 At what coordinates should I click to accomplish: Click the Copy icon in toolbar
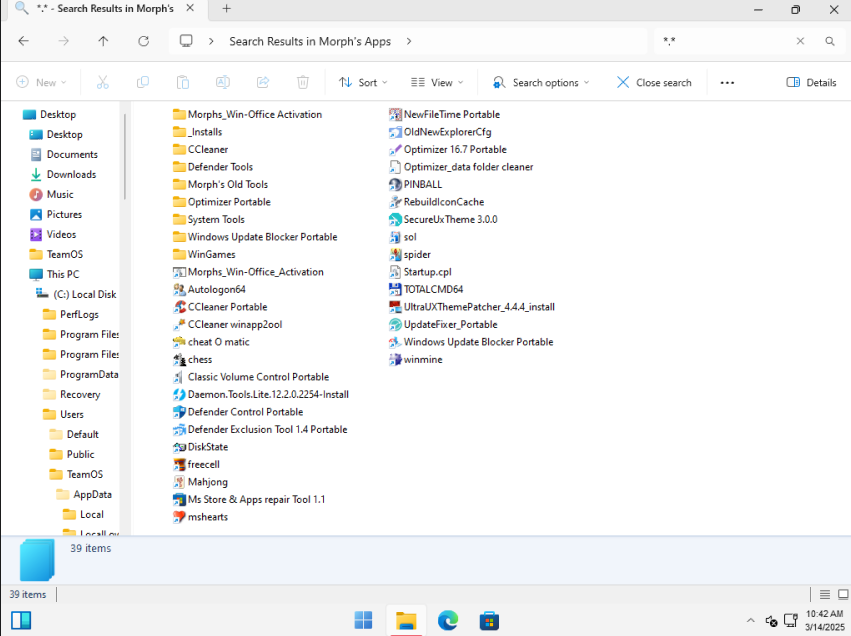point(143,82)
